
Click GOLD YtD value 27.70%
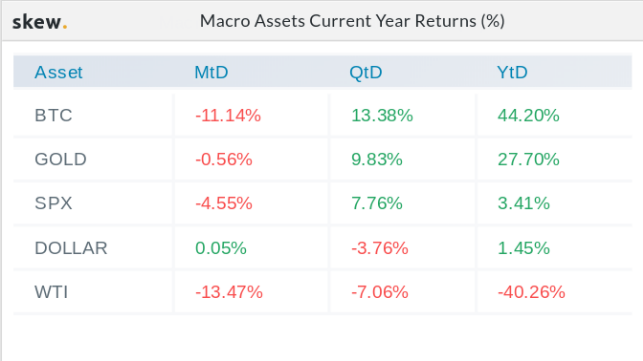(x=529, y=159)
